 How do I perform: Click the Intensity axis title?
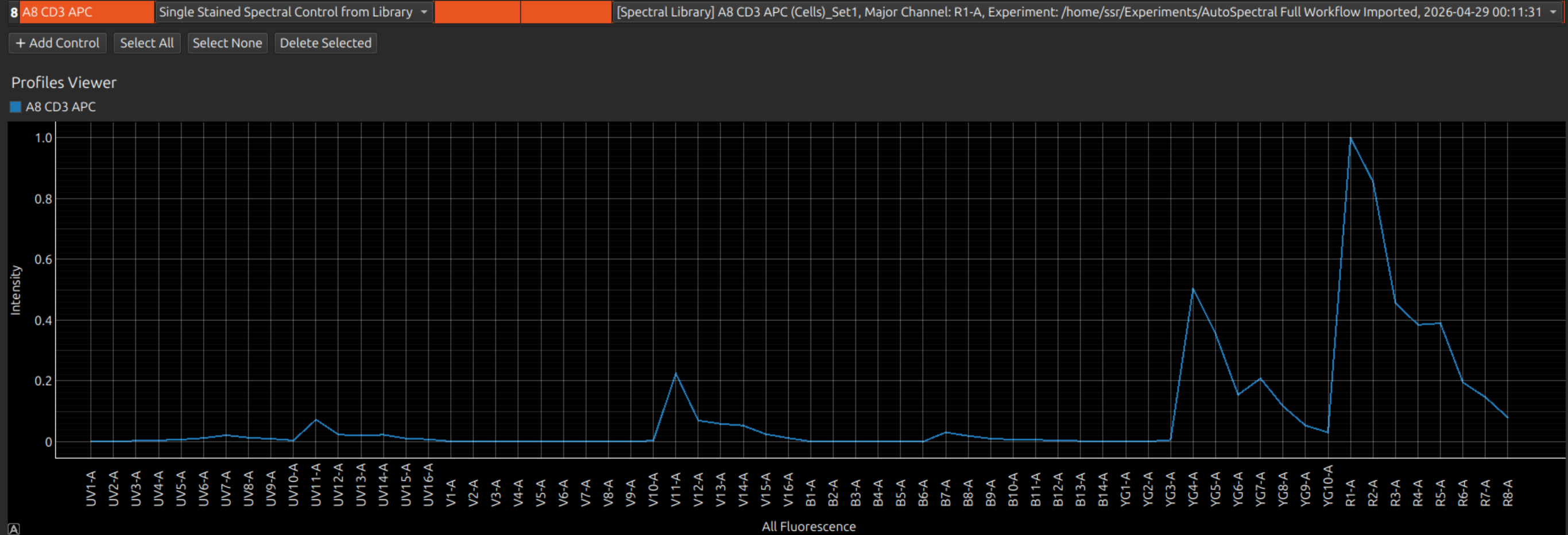point(16,290)
